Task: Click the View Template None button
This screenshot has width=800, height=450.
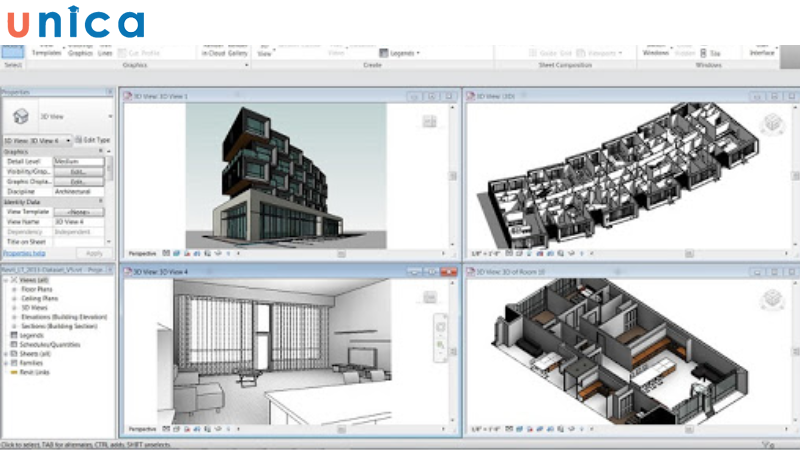Action: point(78,212)
